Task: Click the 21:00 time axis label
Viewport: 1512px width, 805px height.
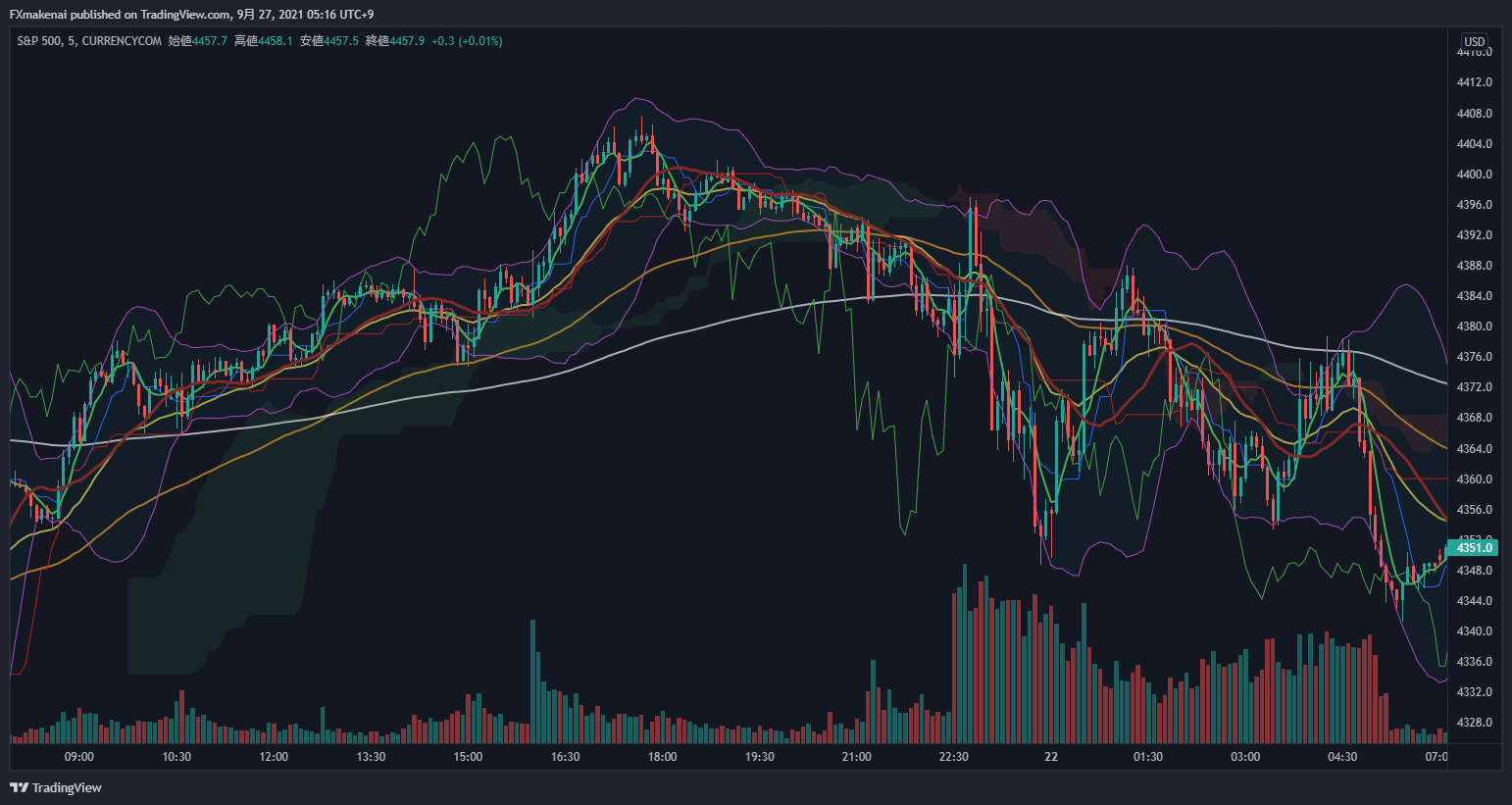Action: click(856, 757)
